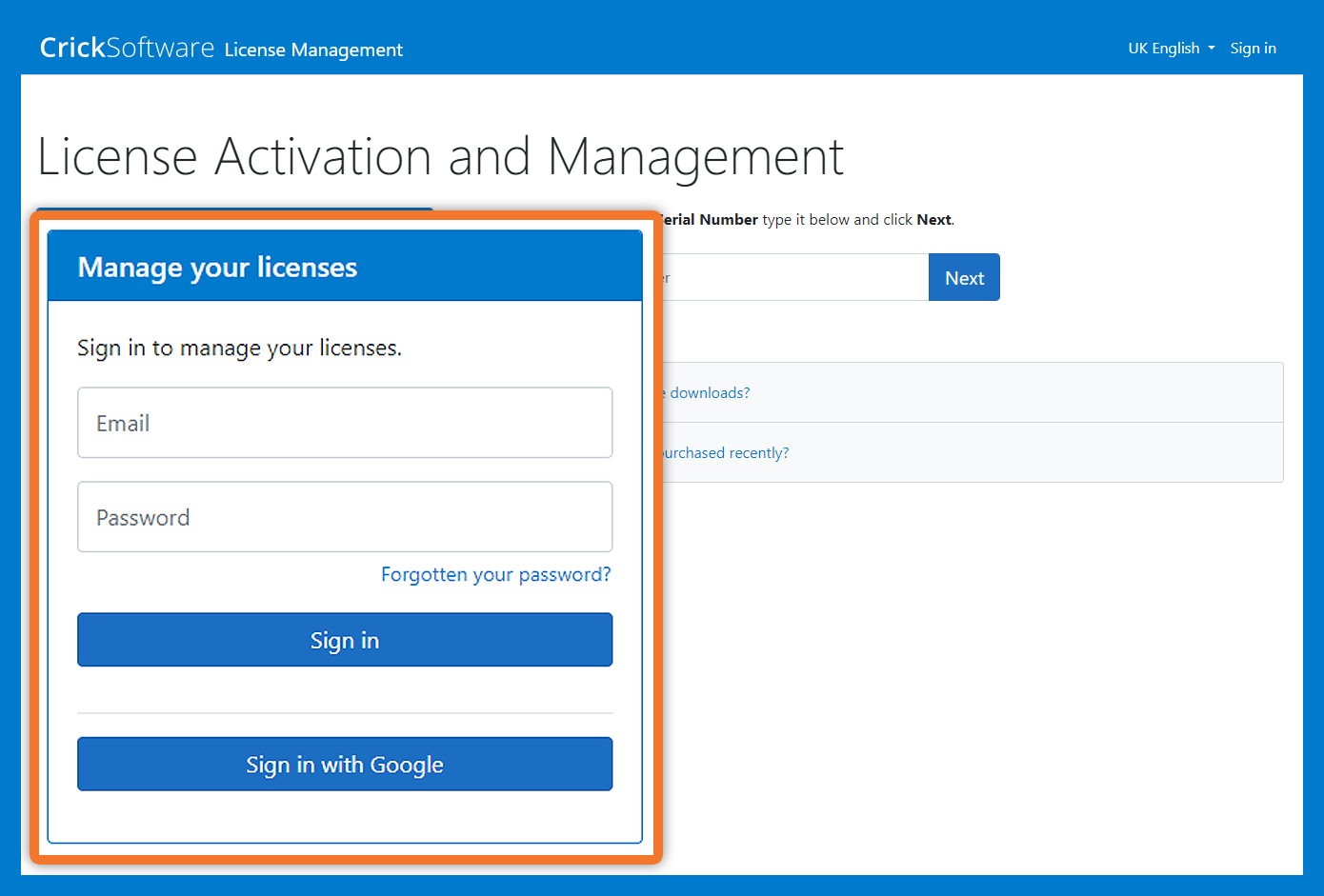This screenshot has width=1324, height=896.
Task: Focus the Email input field
Action: pos(345,423)
